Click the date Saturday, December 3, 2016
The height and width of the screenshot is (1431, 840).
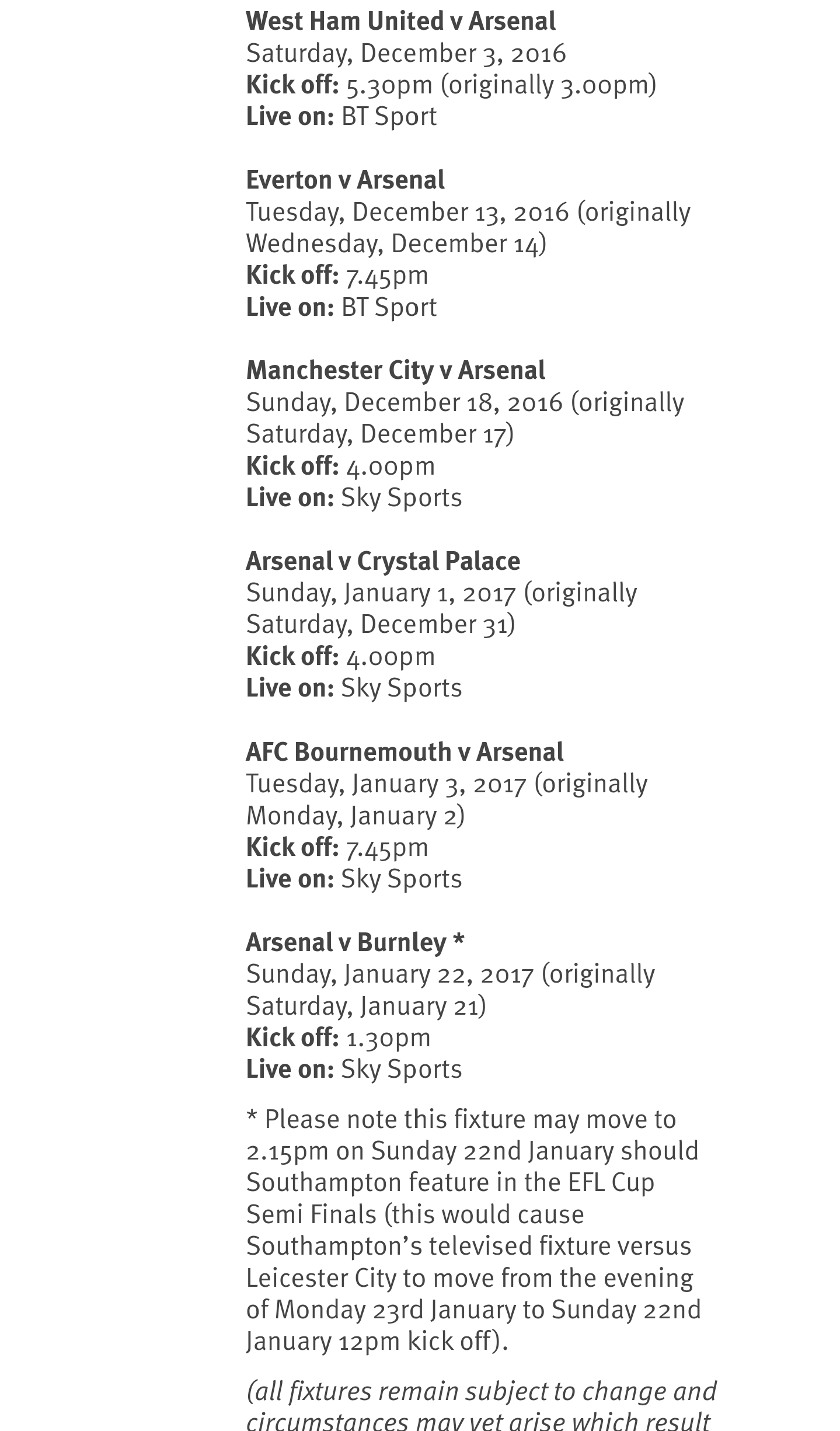tap(406, 53)
